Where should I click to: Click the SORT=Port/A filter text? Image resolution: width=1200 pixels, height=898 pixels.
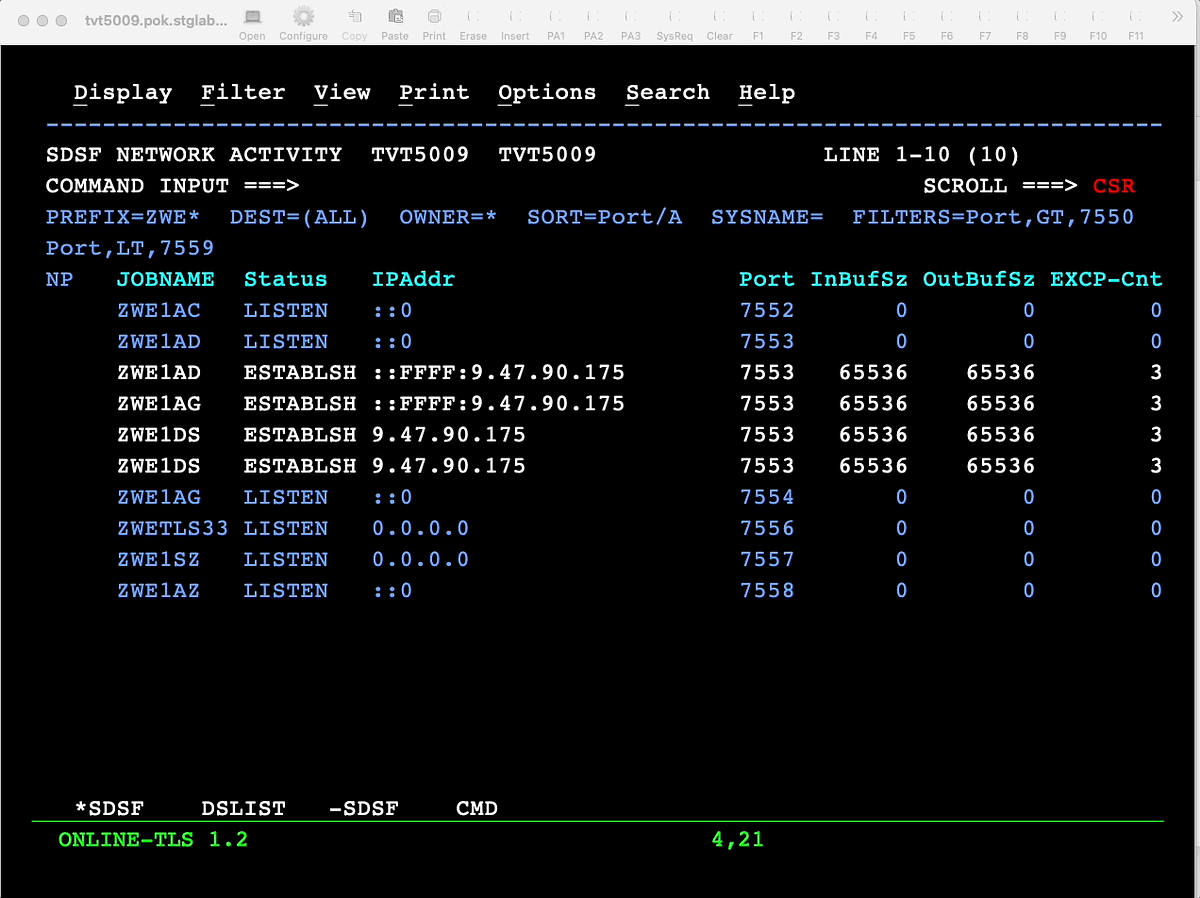pos(604,217)
